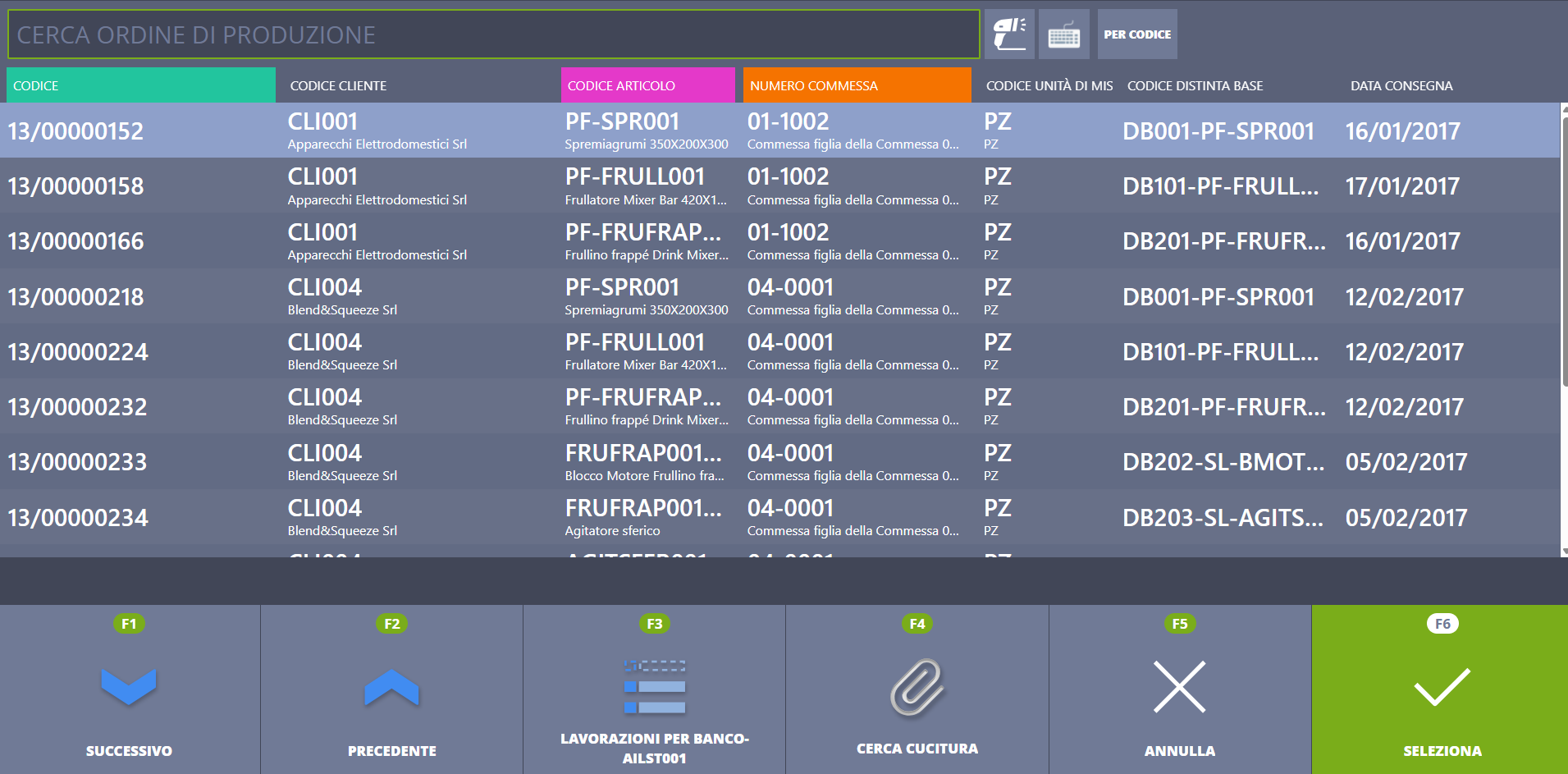Confirm with the Seleziona checkmark icon

pos(1442,687)
